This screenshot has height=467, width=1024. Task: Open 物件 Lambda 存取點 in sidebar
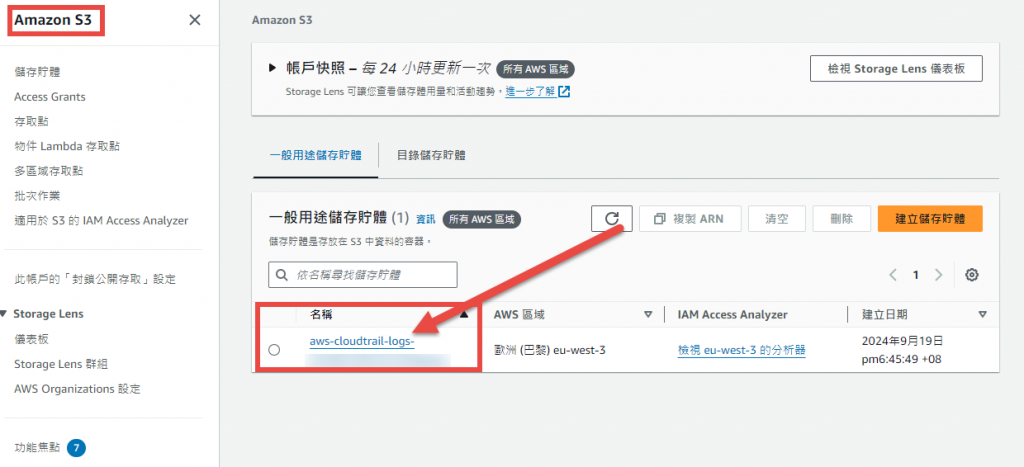[67, 146]
